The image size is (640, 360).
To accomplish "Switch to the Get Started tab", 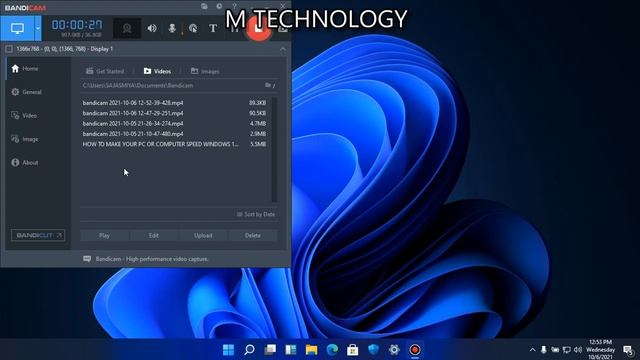I will (x=105, y=71).
